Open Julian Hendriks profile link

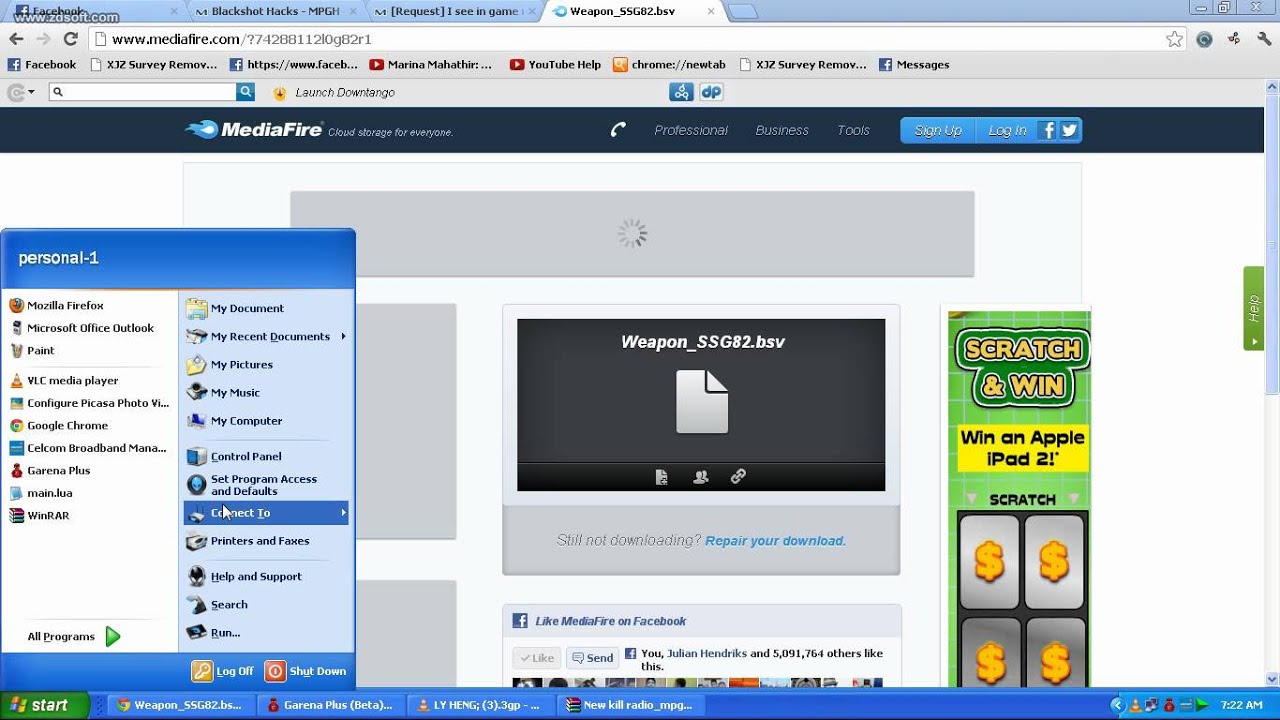tap(706, 653)
